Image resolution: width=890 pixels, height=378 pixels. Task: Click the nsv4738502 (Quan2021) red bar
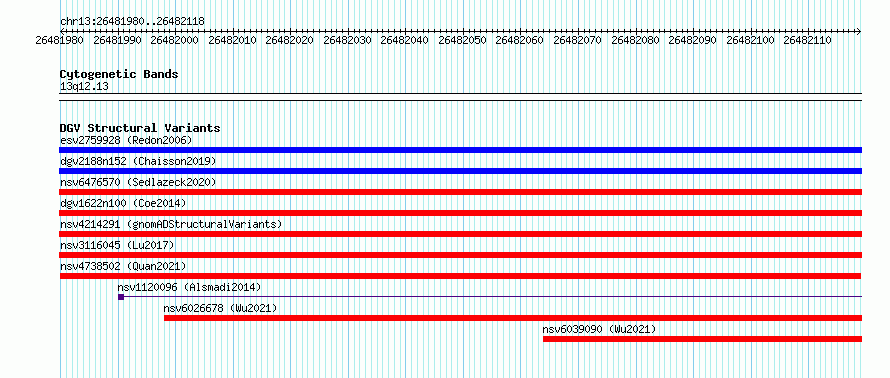[x=460, y=276]
